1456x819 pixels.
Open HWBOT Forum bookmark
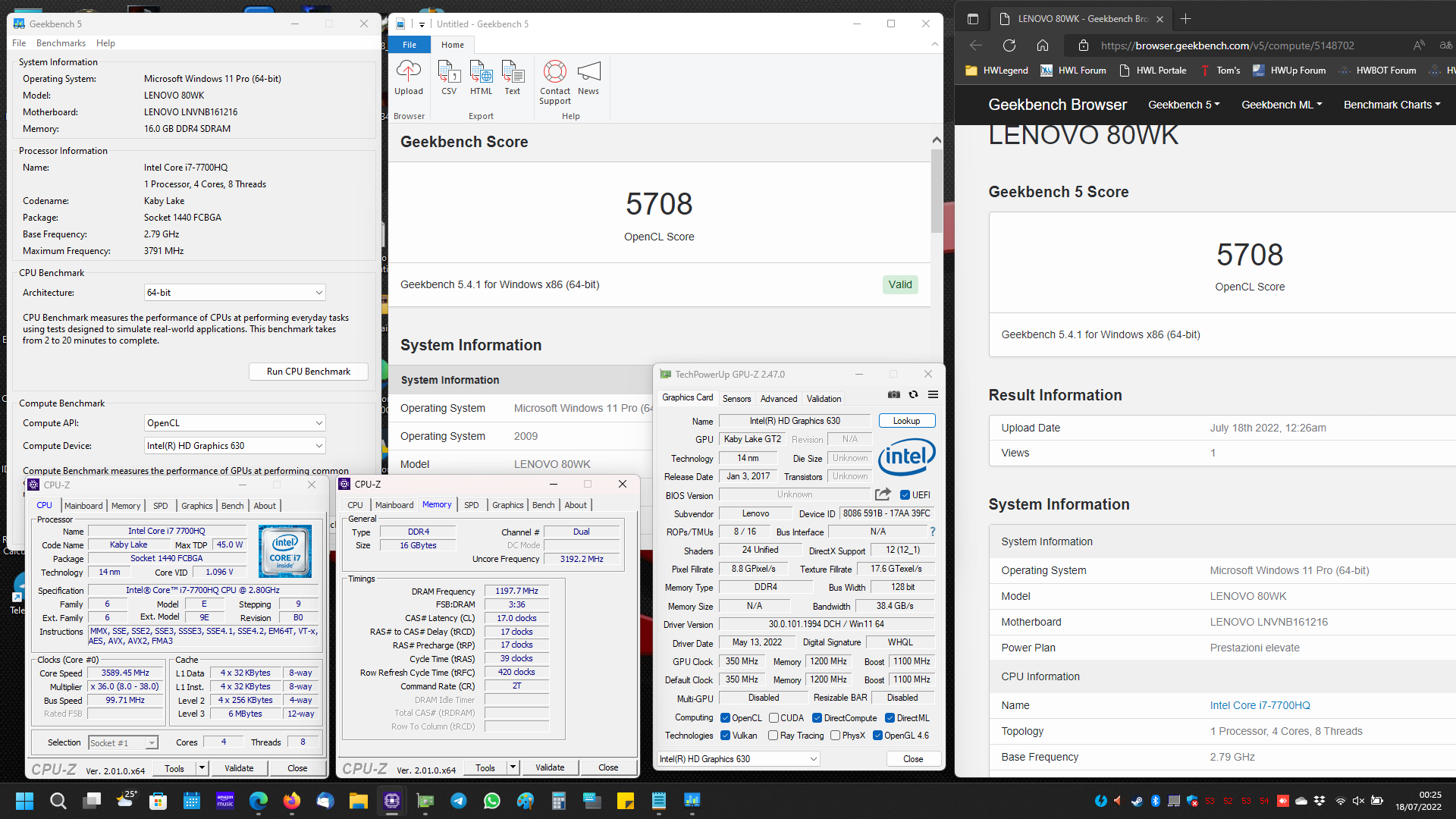click(x=1377, y=71)
